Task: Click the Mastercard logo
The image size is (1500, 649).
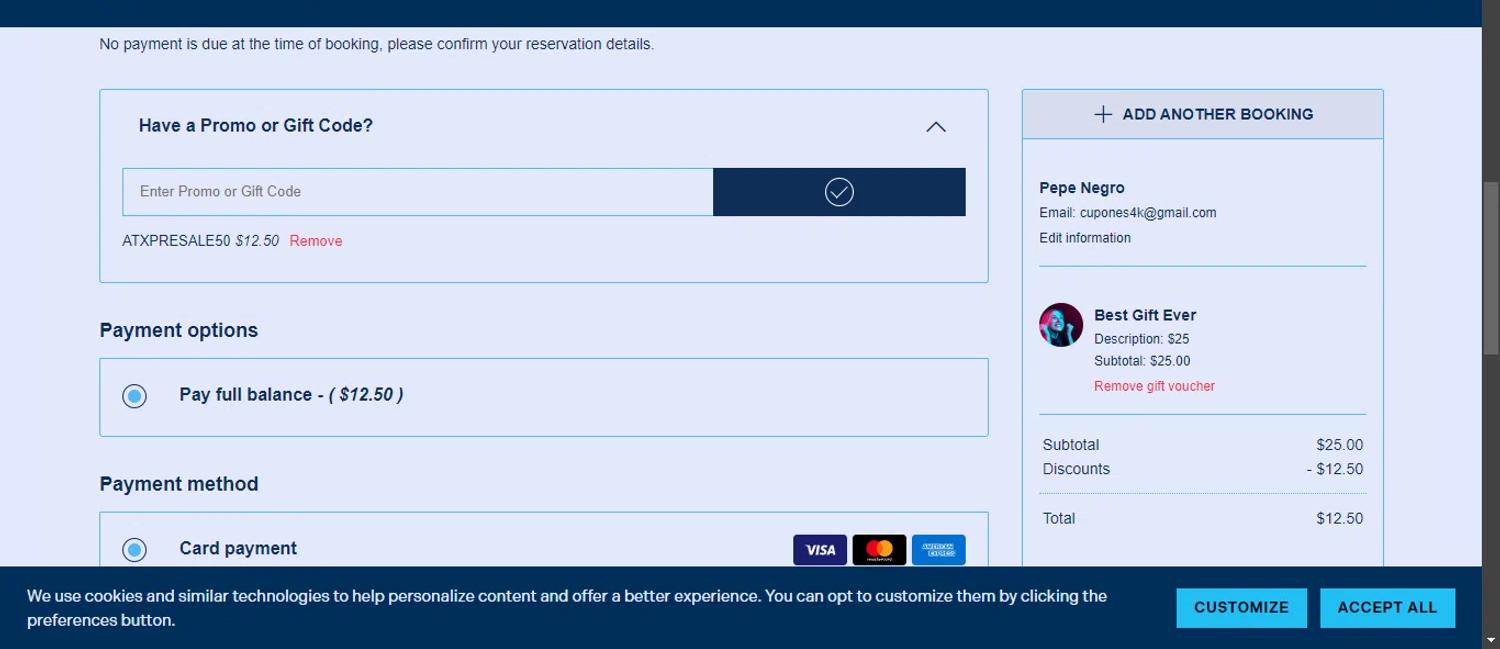Action: point(879,550)
